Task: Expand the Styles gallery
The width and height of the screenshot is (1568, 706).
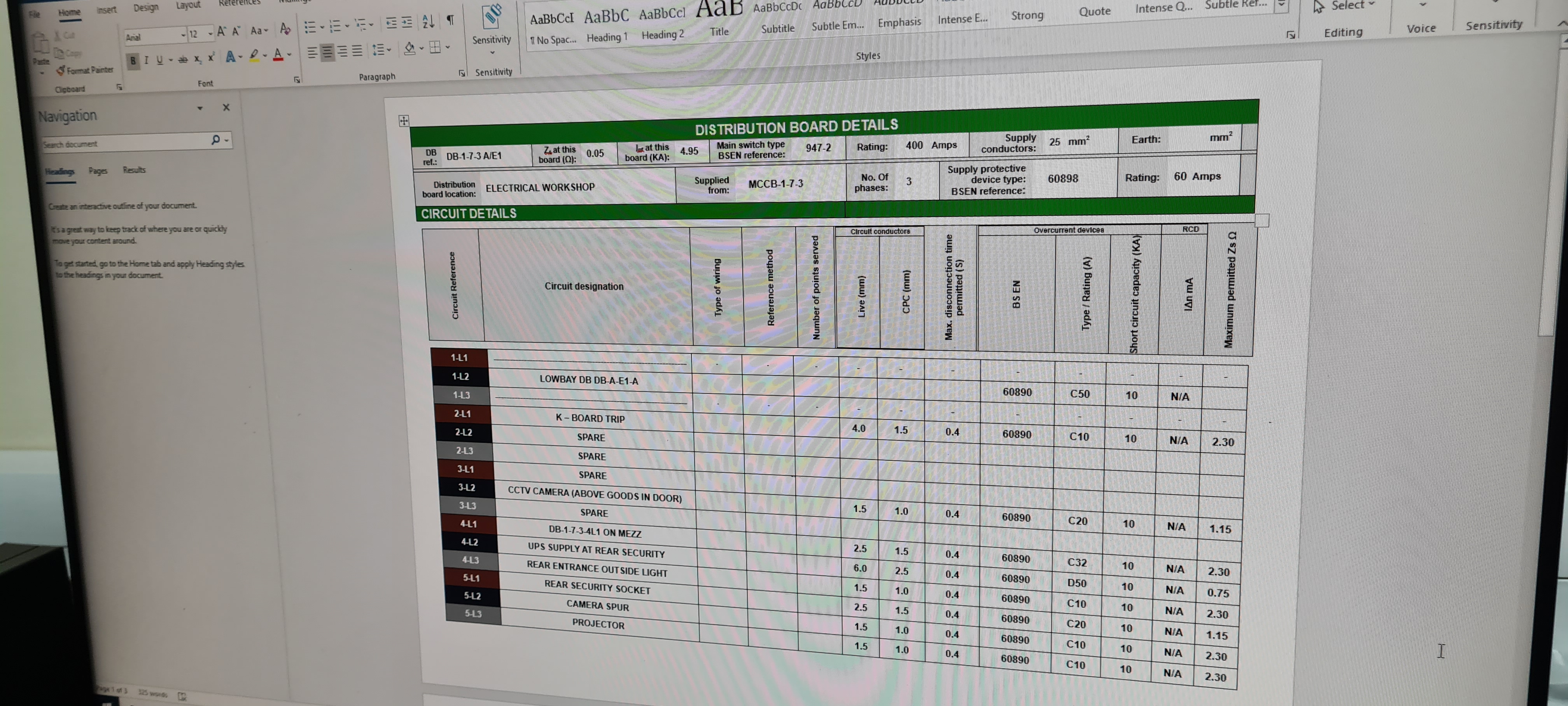Action: (1282, 6)
